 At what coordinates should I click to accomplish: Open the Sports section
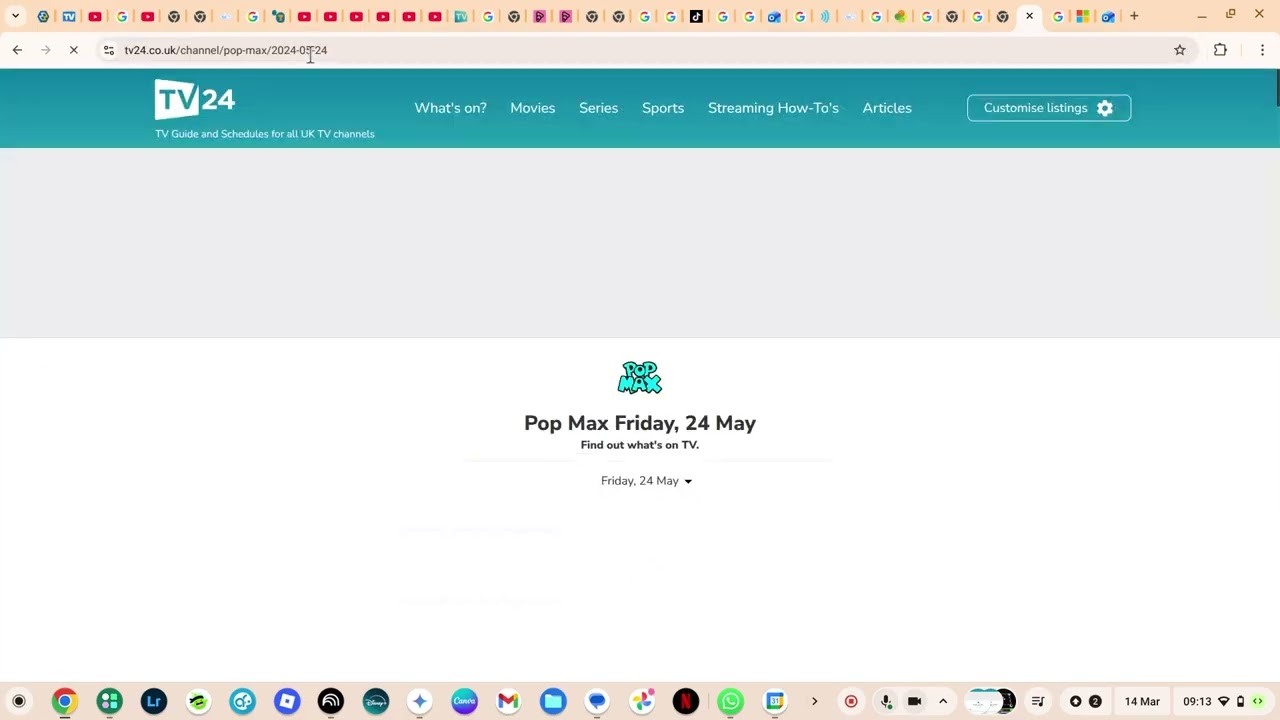(663, 108)
